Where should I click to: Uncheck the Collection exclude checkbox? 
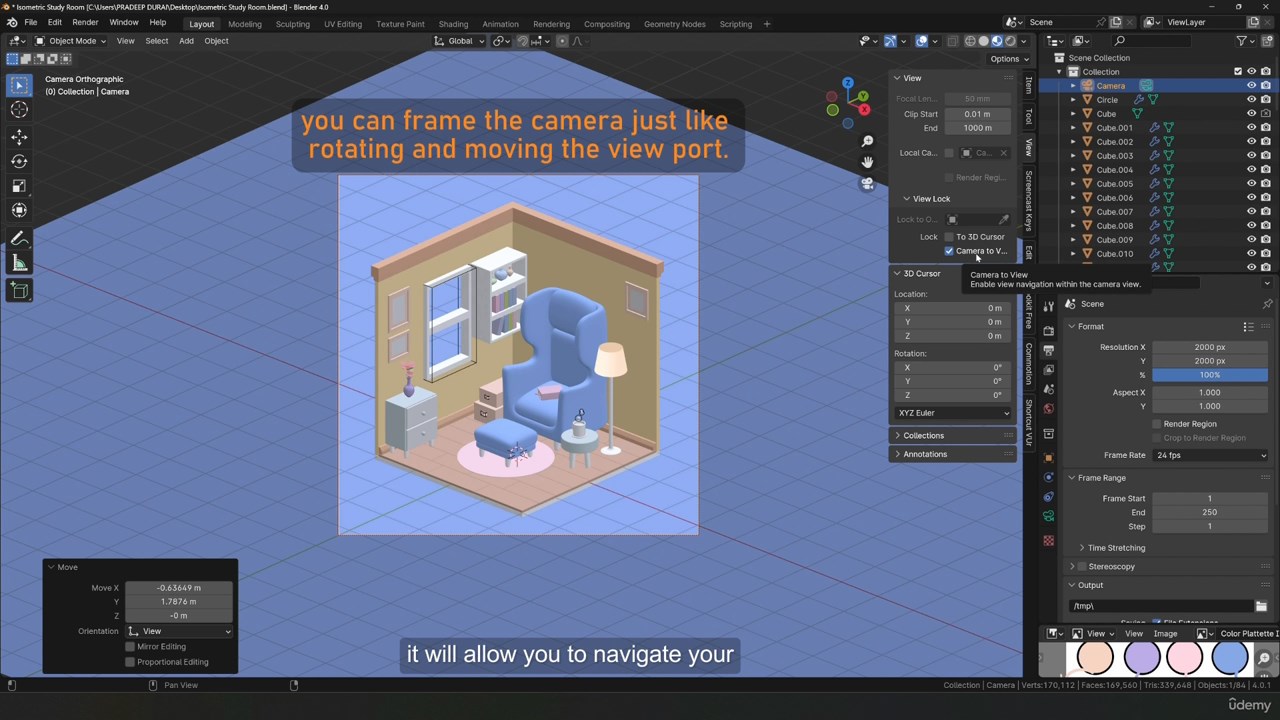[1238, 72]
